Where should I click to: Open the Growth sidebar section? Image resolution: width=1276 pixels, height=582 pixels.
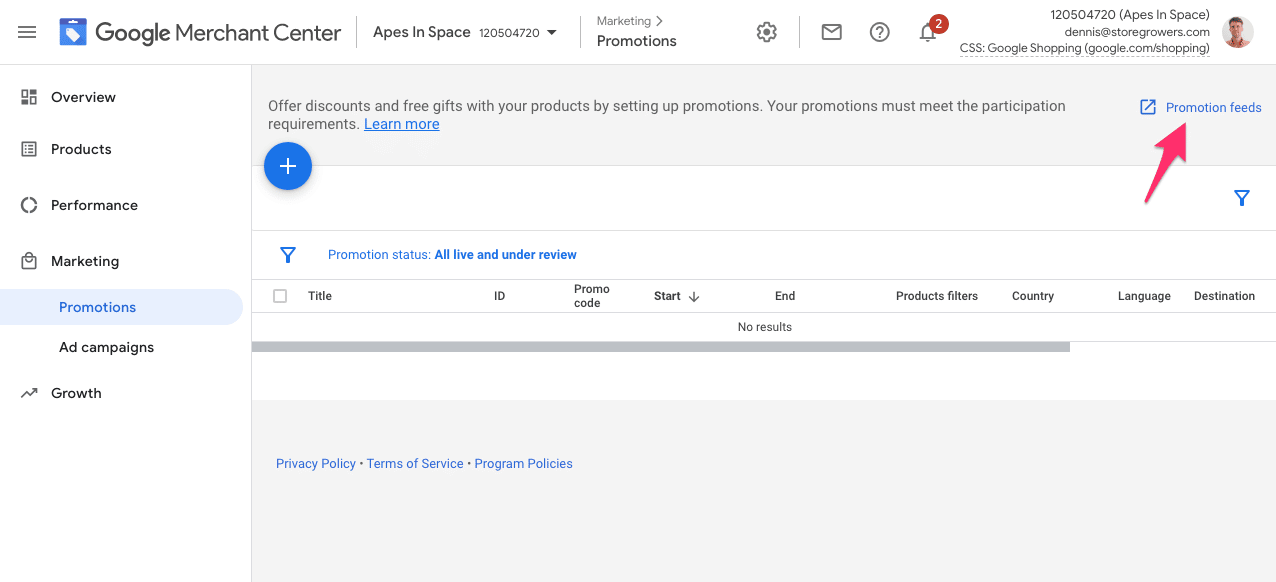click(x=76, y=393)
